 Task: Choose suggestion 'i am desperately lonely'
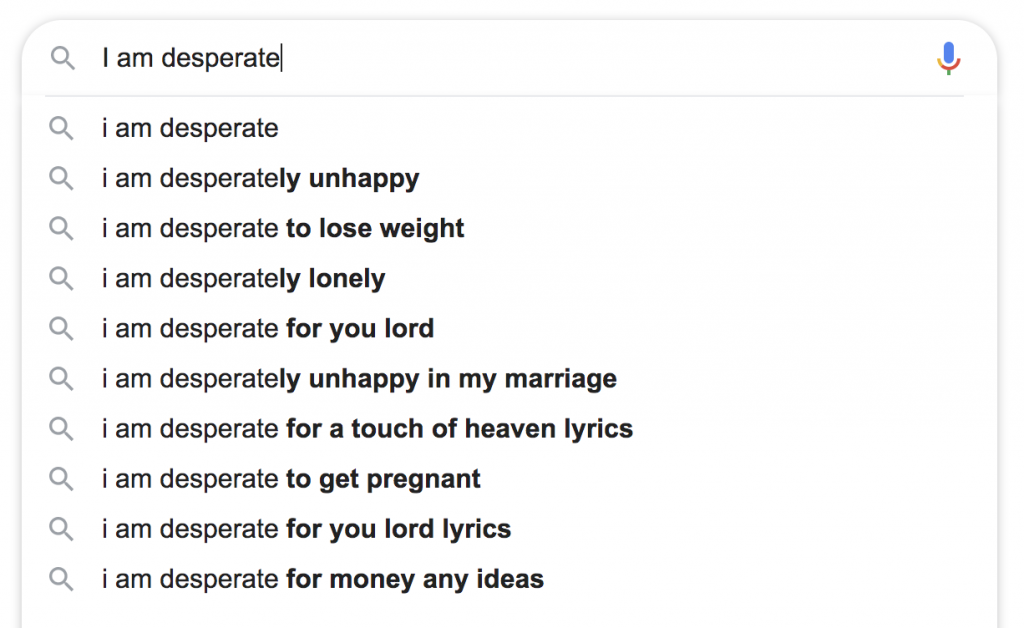[509, 279]
